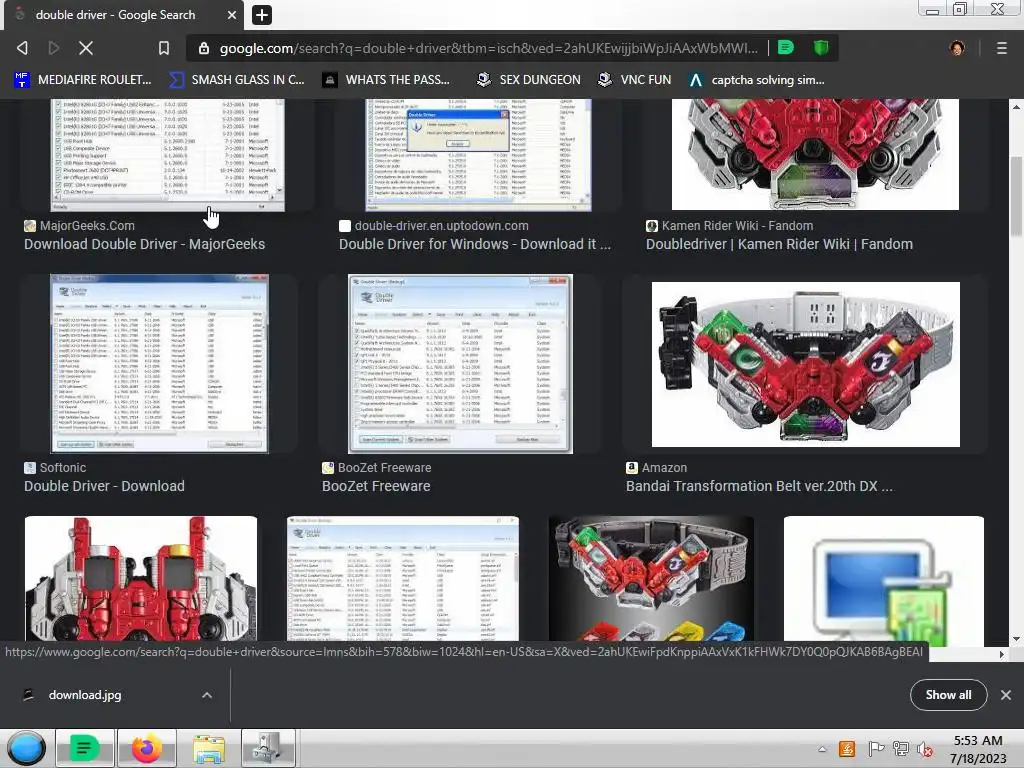Launch Firefox from the taskbar
The width and height of the screenshot is (1024, 768).
(147, 748)
